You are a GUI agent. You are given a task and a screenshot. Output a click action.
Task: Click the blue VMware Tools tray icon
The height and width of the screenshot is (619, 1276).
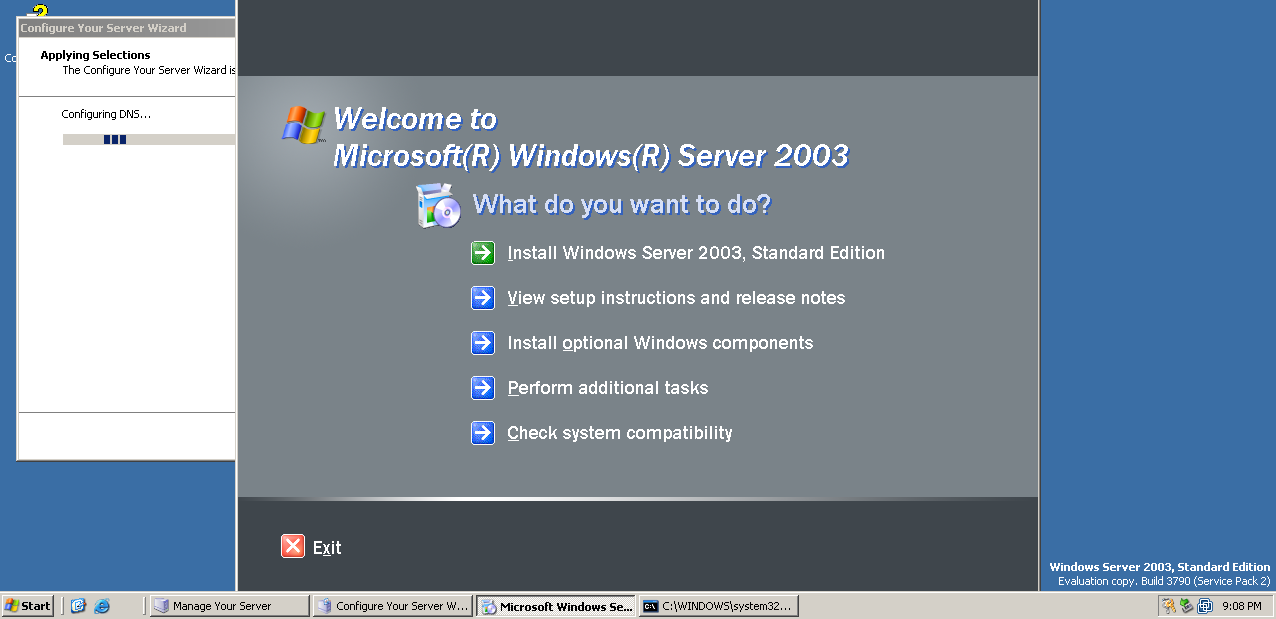(x=1205, y=606)
